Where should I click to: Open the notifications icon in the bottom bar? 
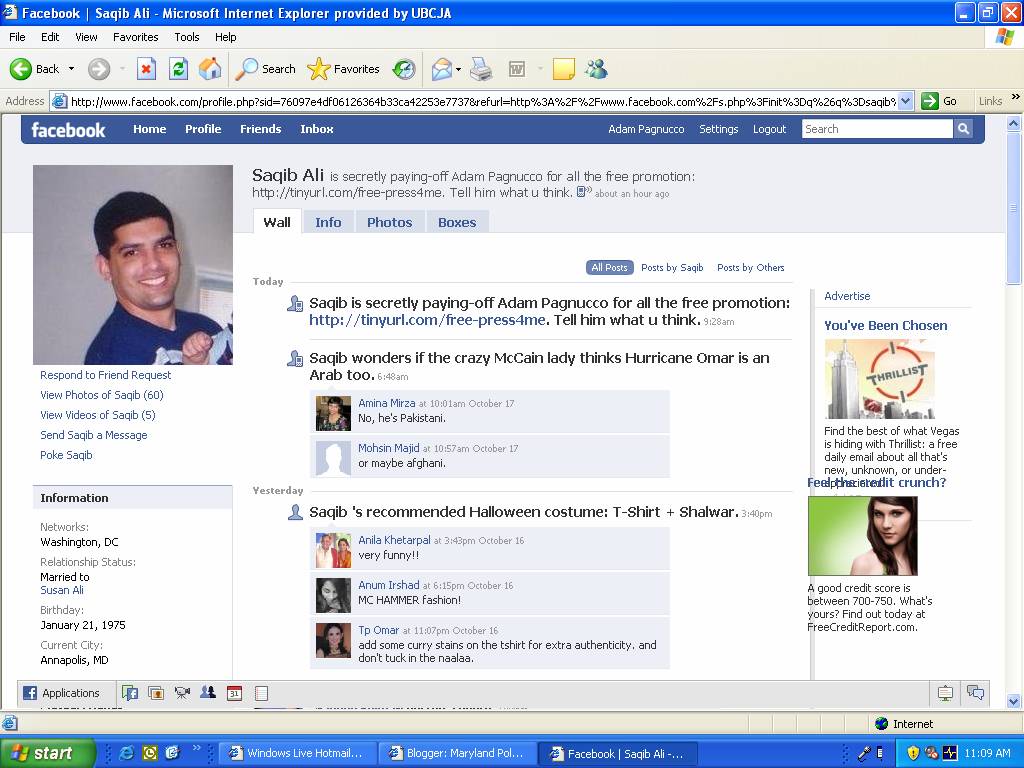coord(945,693)
